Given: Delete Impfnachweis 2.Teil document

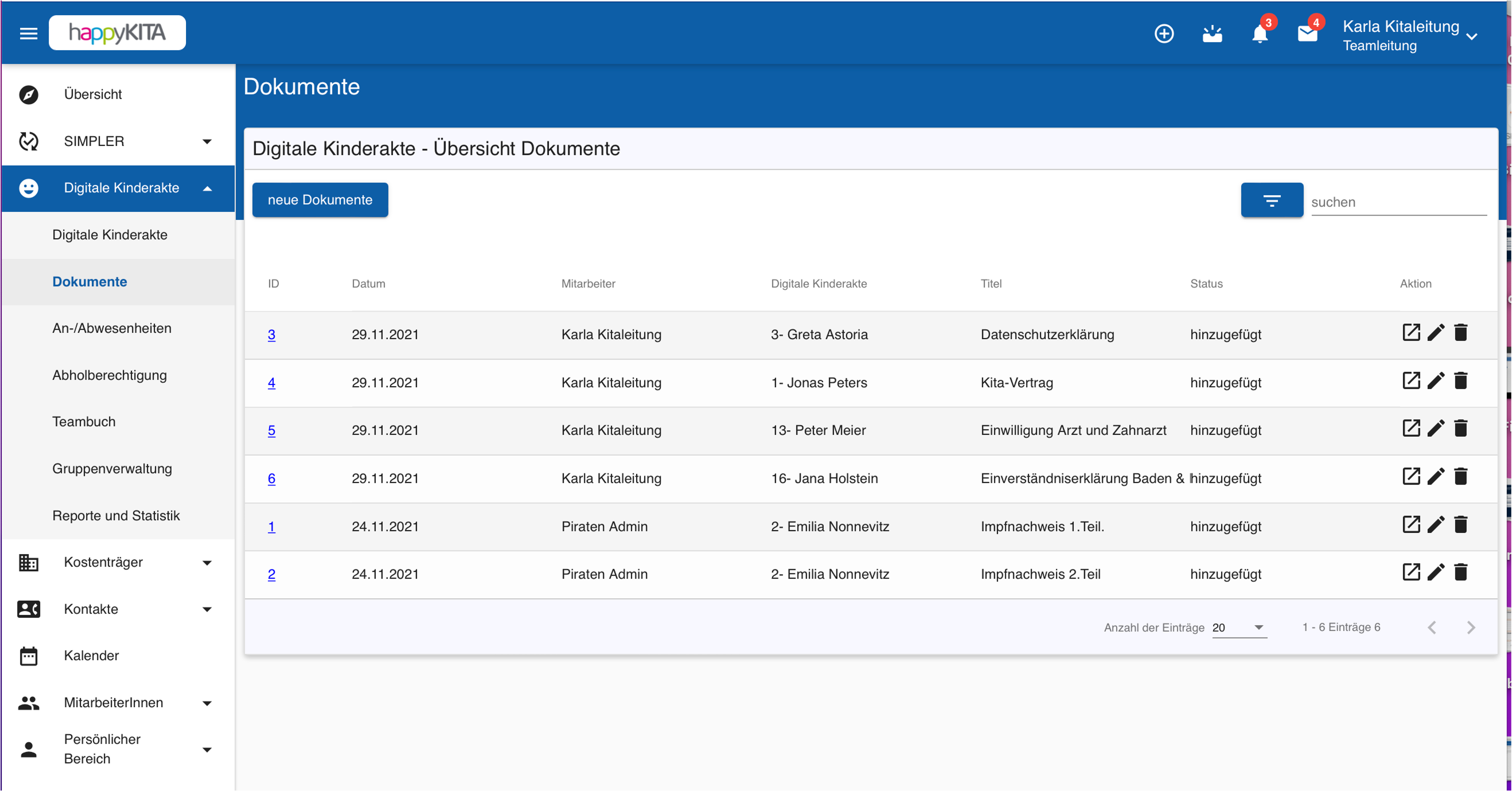Looking at the screenshot, I should click(1460, 572).
